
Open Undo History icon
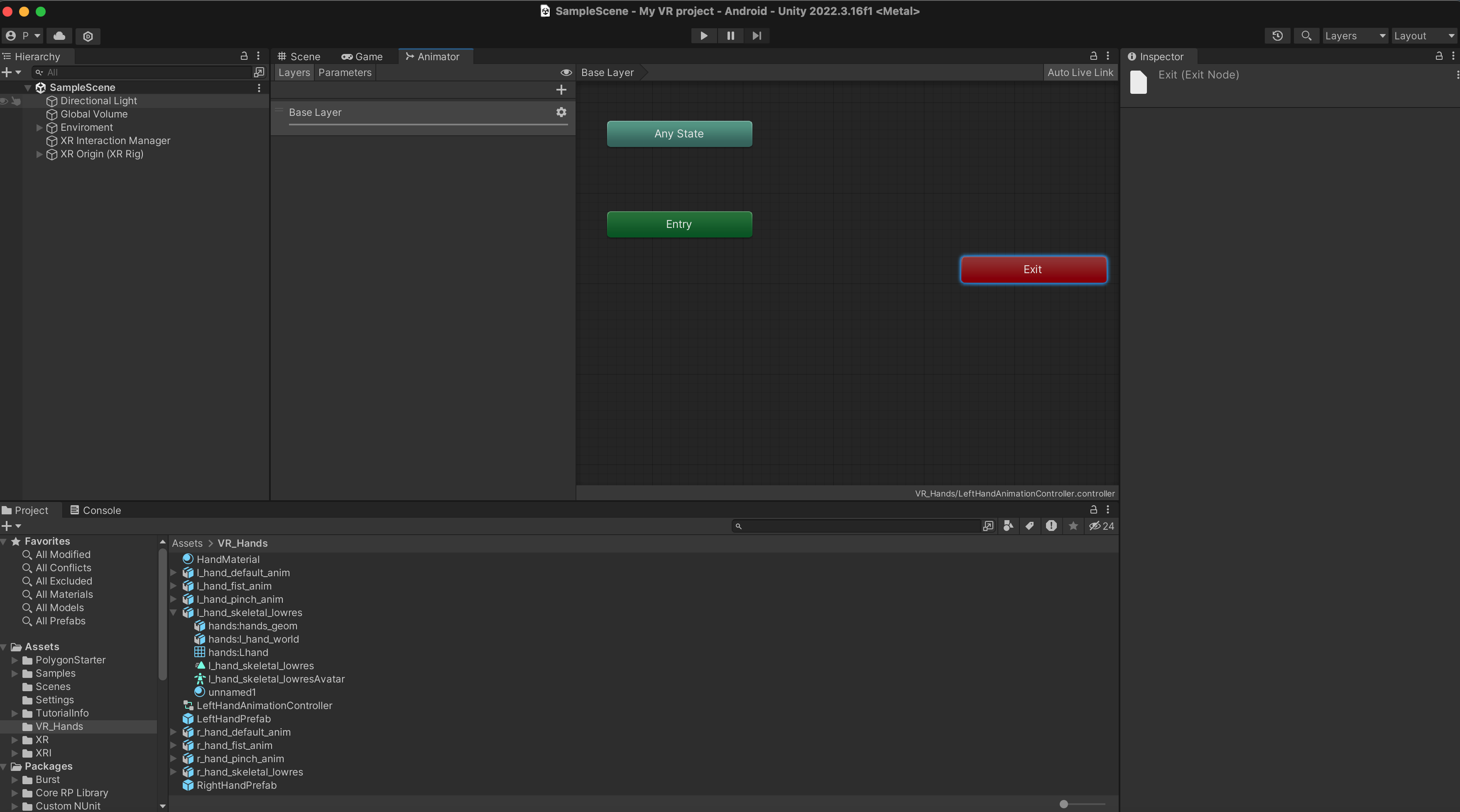coord(1277,36)
